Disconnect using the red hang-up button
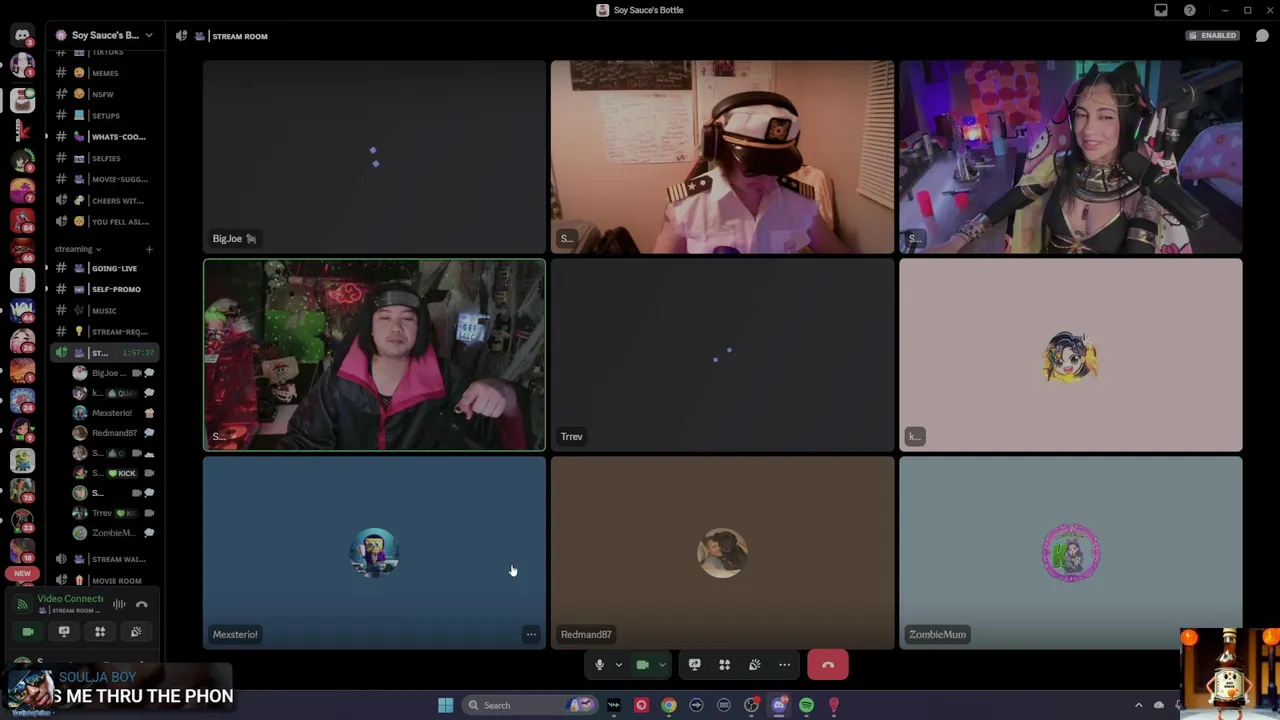 pyautogui.click(x=827, y=665)
